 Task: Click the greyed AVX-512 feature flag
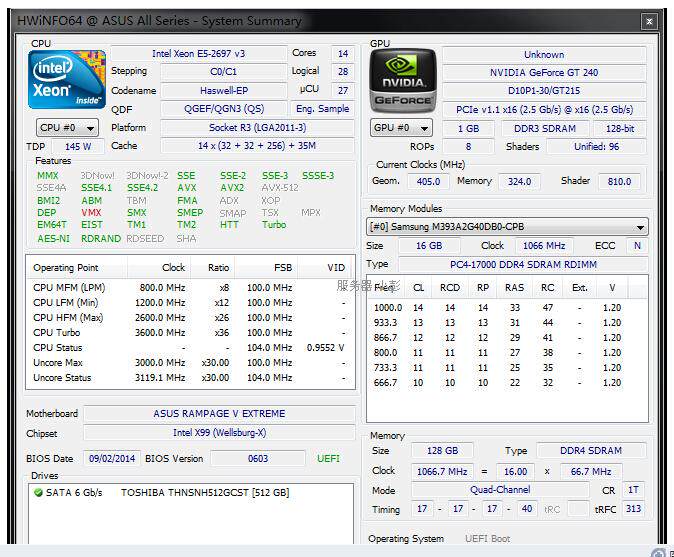(x=280, y=188)
